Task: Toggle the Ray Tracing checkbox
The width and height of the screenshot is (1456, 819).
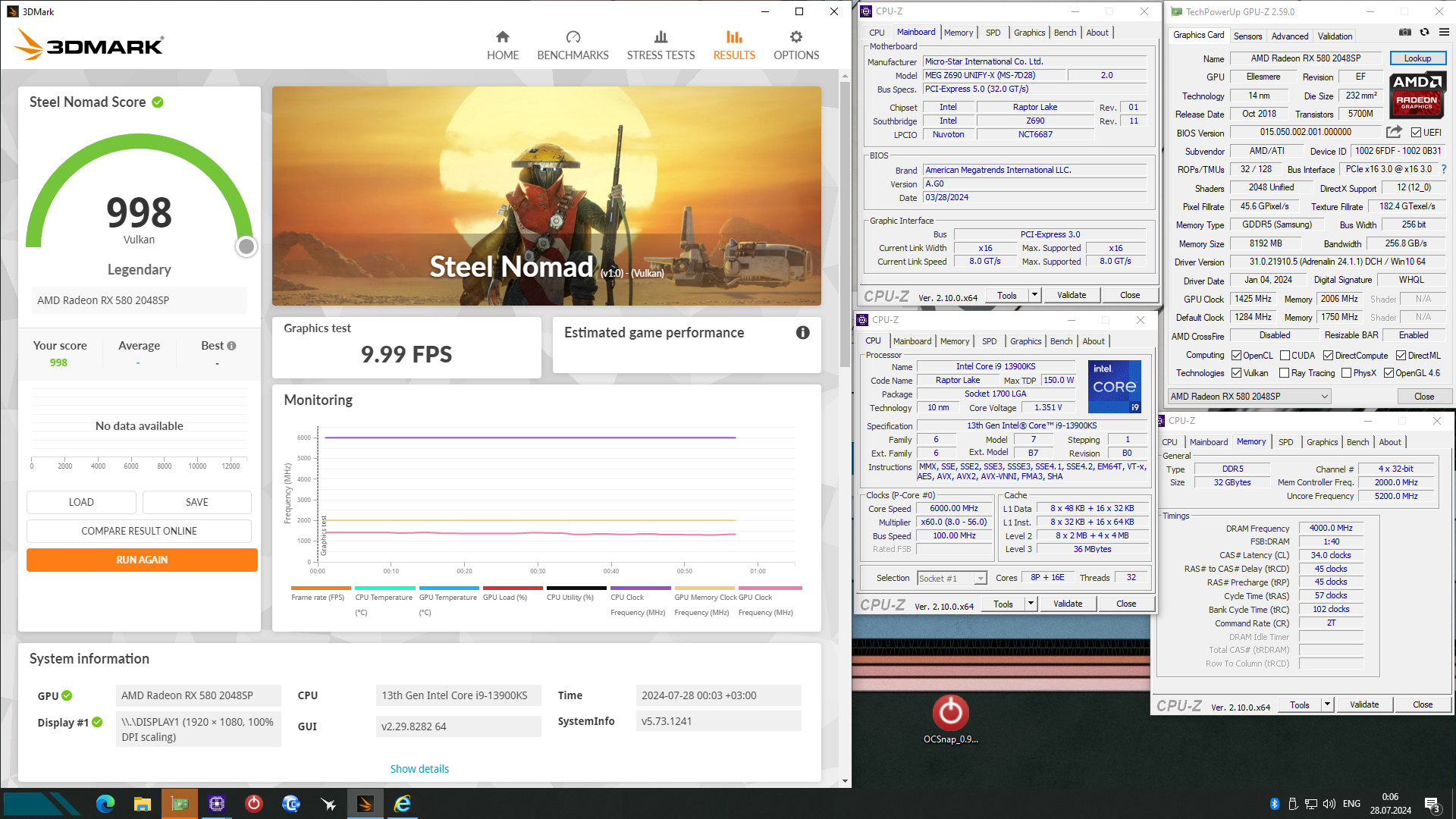Action: point(1285,373)
